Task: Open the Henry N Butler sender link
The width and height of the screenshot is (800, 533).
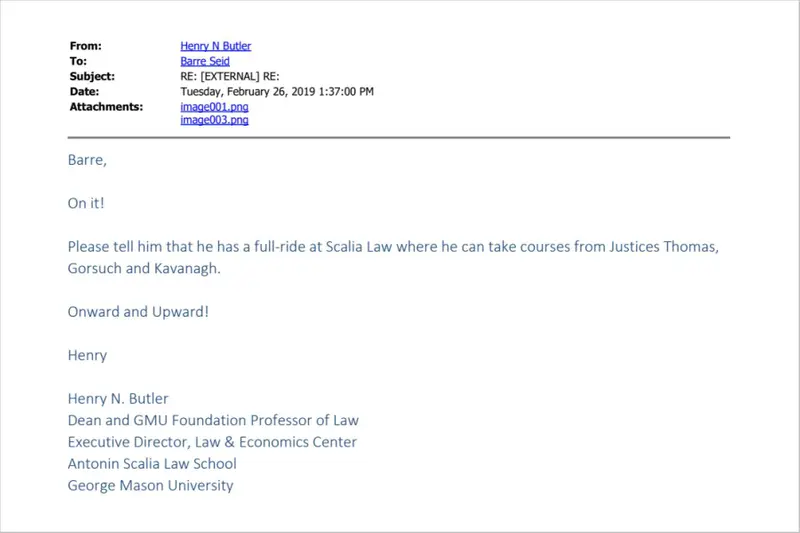Action: 215,46
